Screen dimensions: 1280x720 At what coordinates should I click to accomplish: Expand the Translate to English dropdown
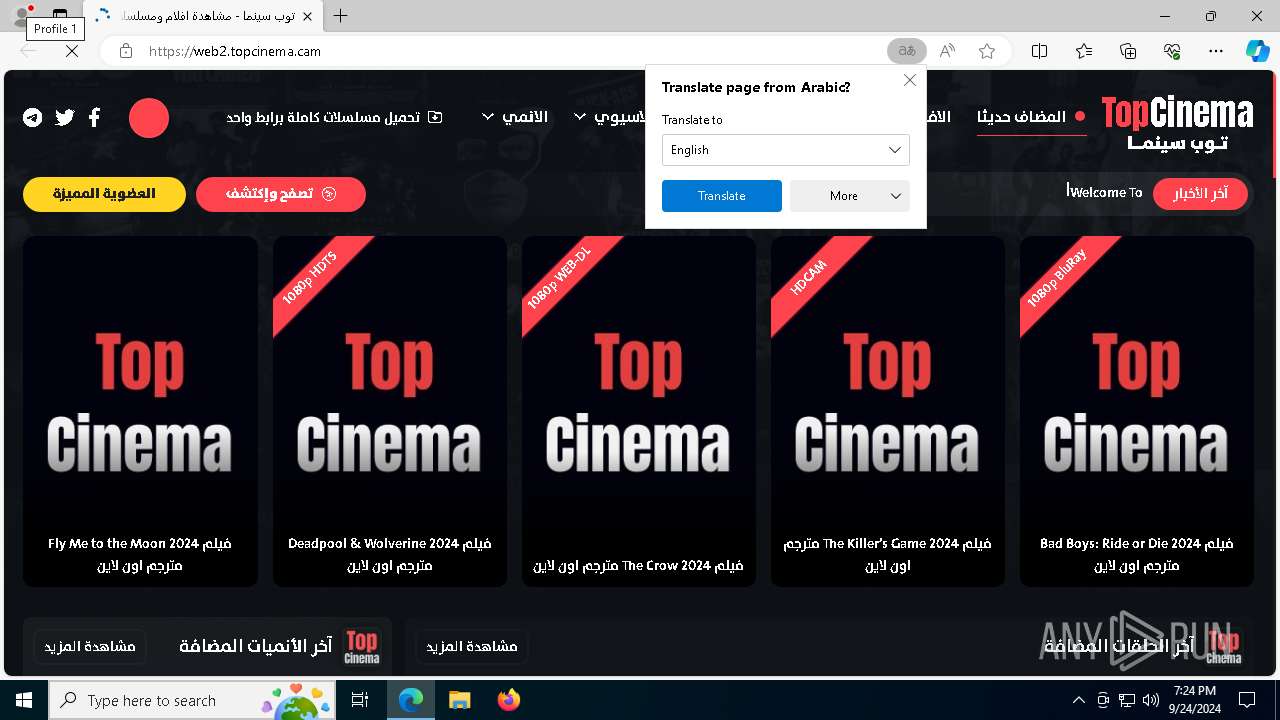pos(786,150)
